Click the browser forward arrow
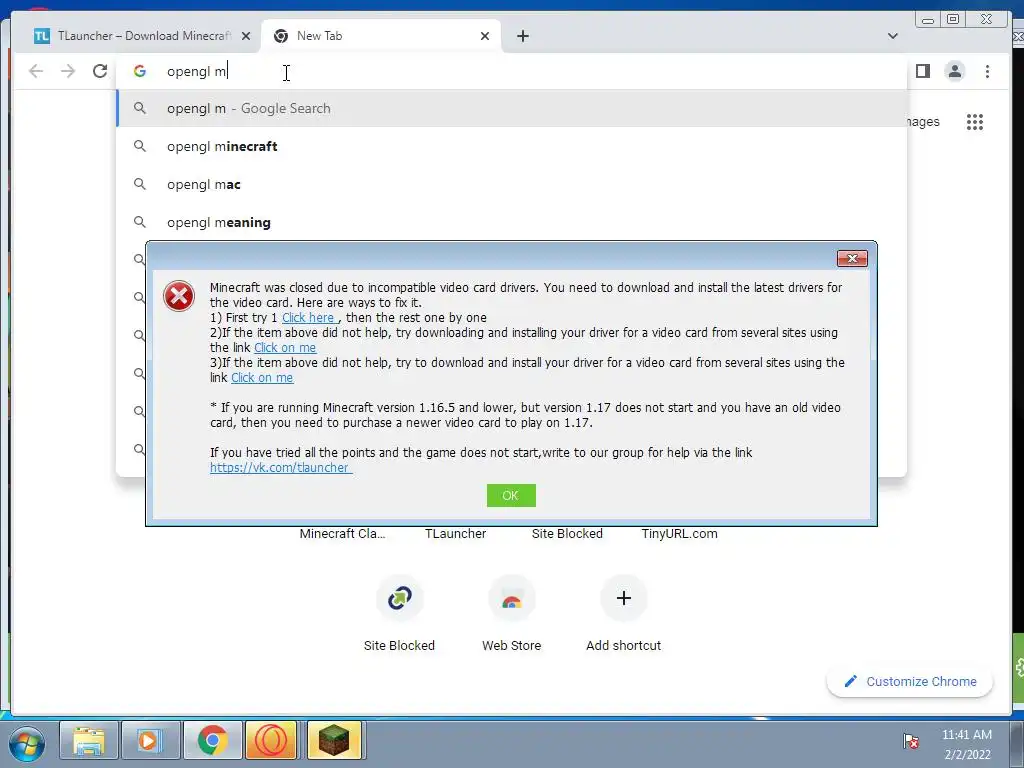 68,71
